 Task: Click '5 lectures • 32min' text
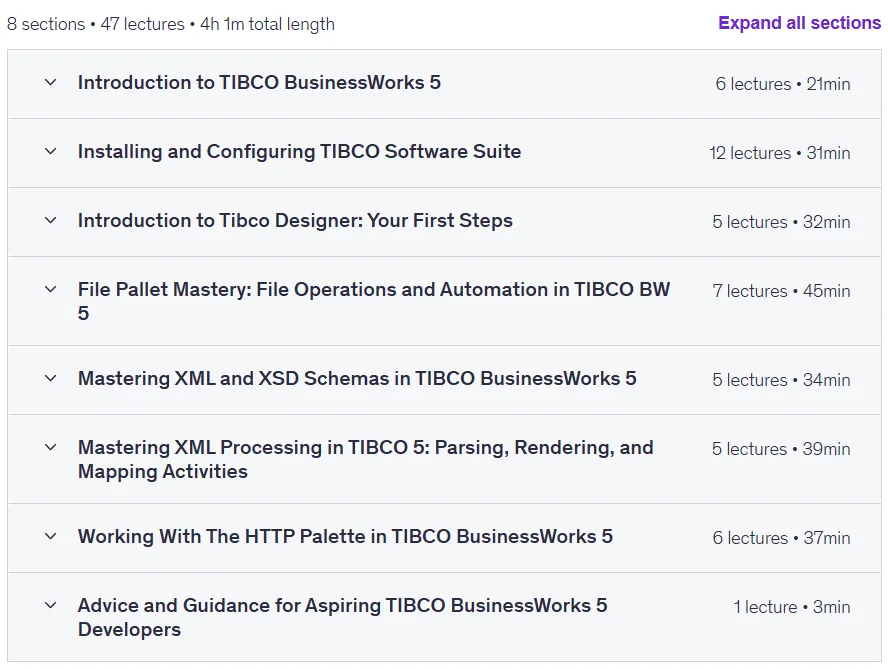click(x=781, y=223)
